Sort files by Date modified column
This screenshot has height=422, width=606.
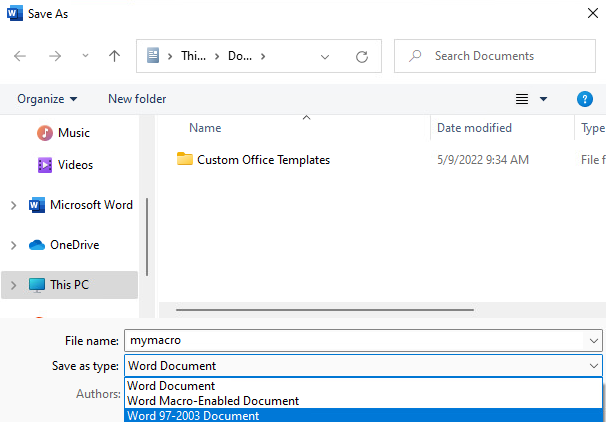tap(474, 128)
